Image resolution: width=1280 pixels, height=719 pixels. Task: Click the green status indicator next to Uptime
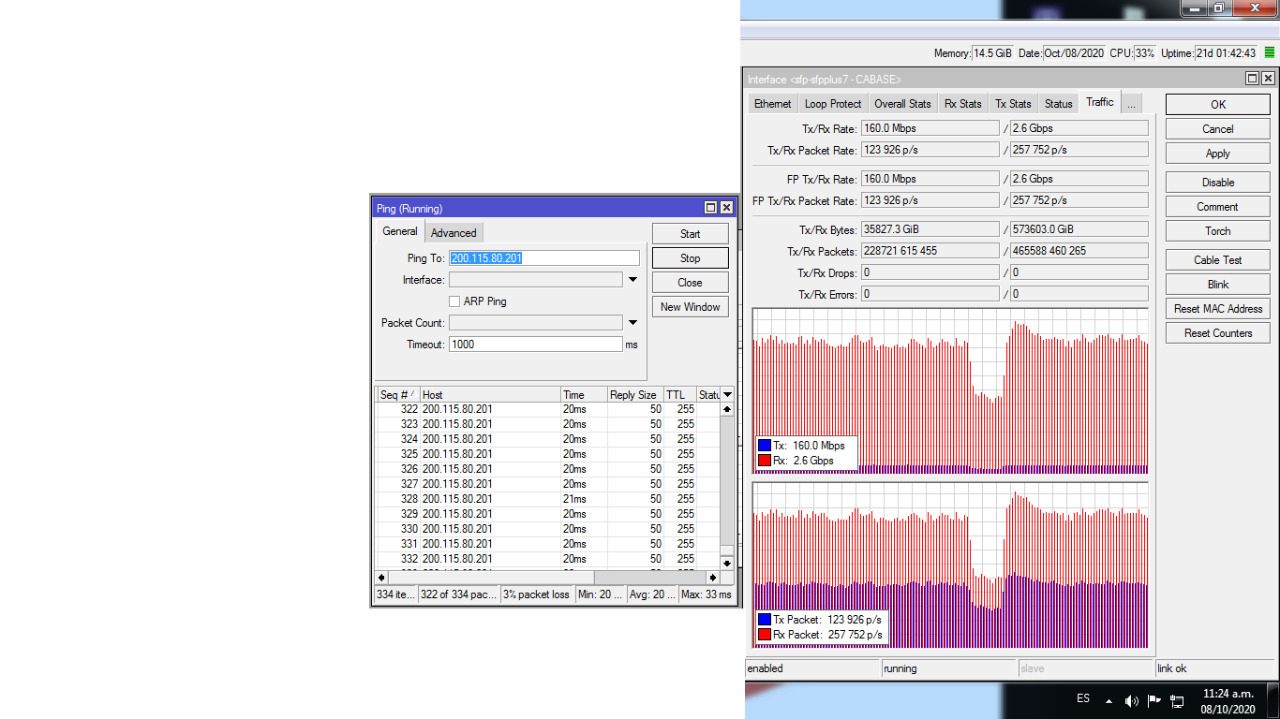[x=1270, y=53]
